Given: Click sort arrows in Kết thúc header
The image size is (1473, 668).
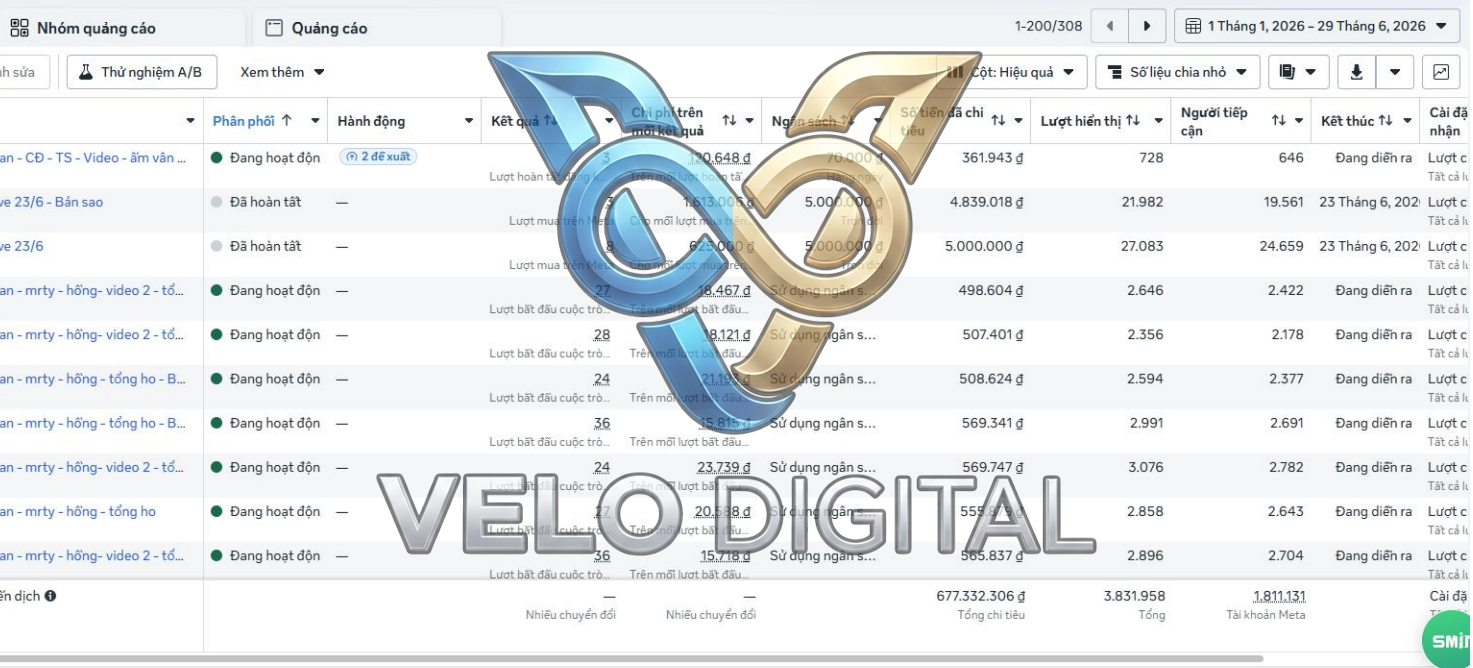Looking at the screenshot, I should click(x=1386, y=121).
